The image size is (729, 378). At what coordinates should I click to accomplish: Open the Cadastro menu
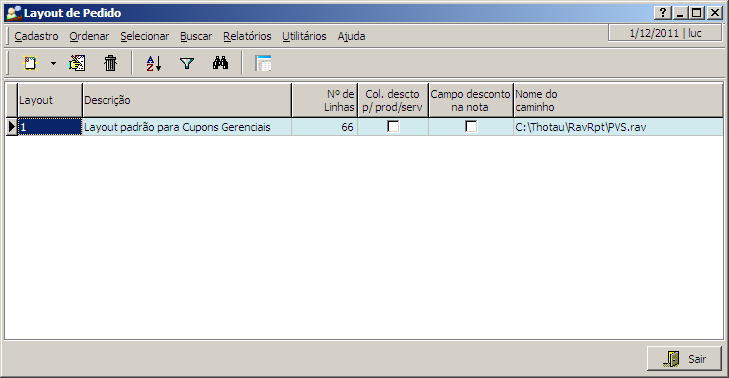click(36, 36)
